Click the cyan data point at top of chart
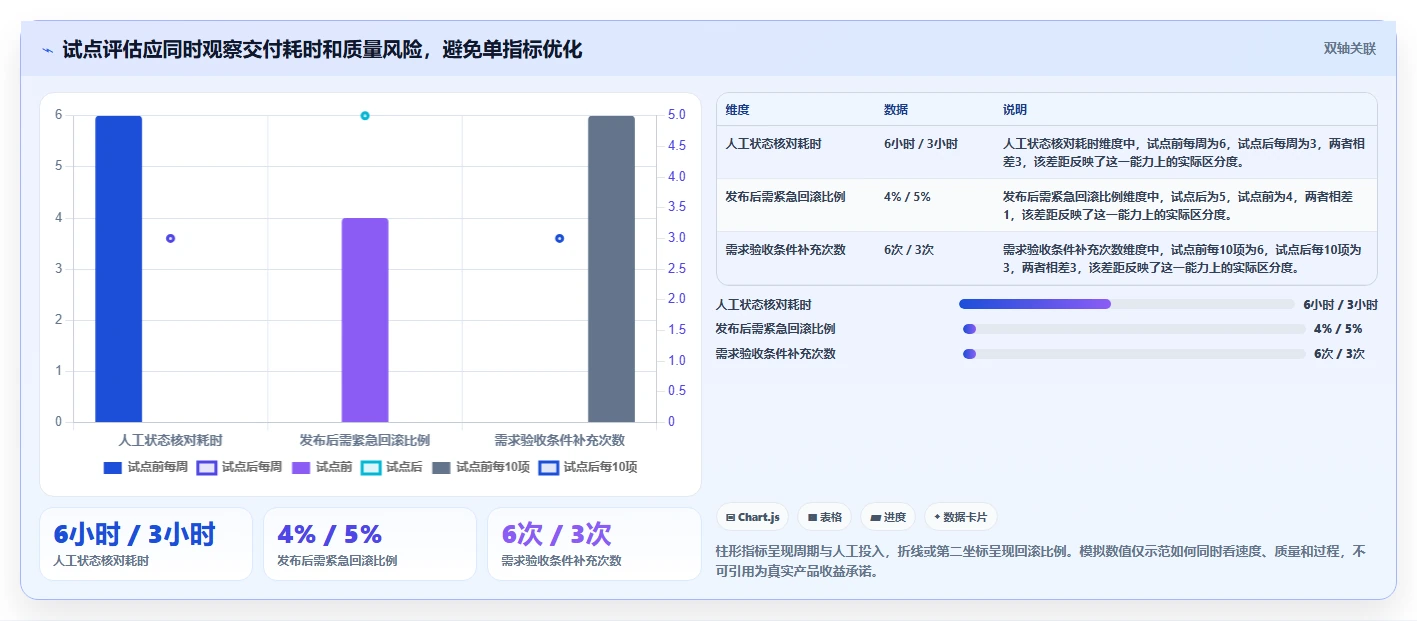1417x621 pixels. coord(365,116)
